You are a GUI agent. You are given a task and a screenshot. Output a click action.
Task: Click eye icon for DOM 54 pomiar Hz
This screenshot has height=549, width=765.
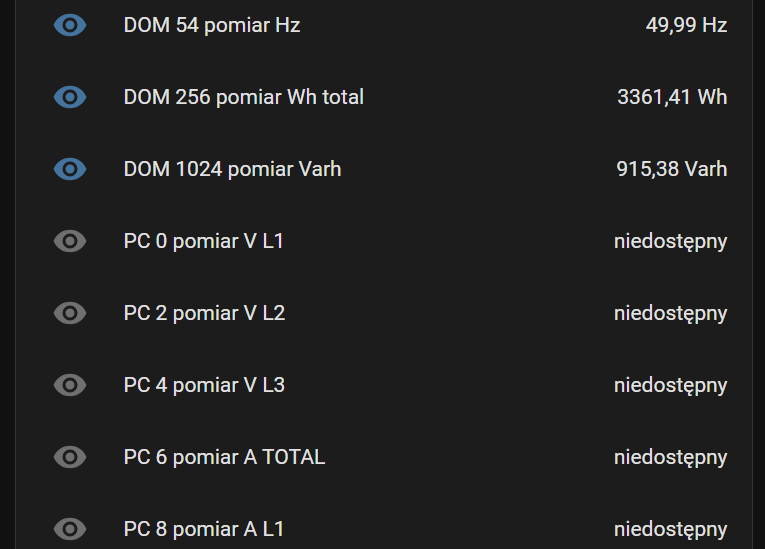pyautogui.click(x=70, y=25)
